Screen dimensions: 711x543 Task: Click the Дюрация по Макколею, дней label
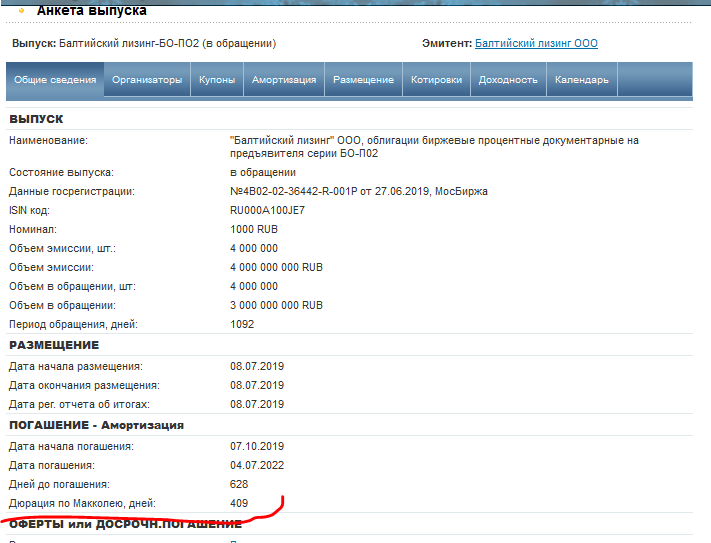click(x=82, y=504)
